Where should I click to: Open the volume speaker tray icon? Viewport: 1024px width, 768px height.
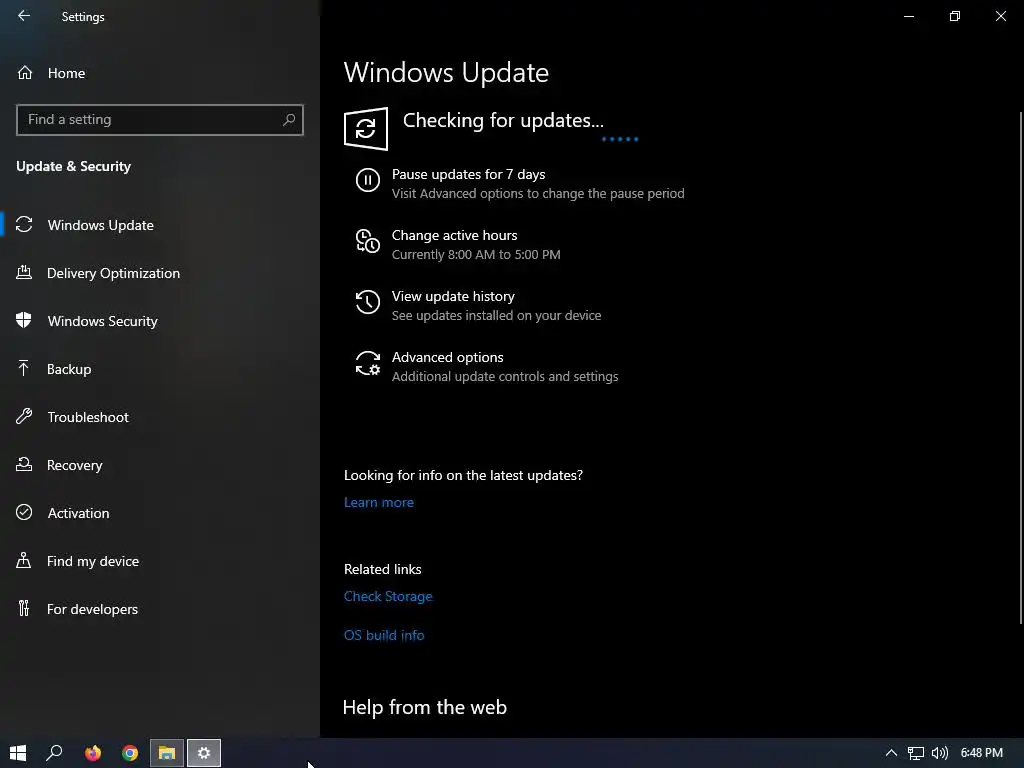[x=940, y=753]
